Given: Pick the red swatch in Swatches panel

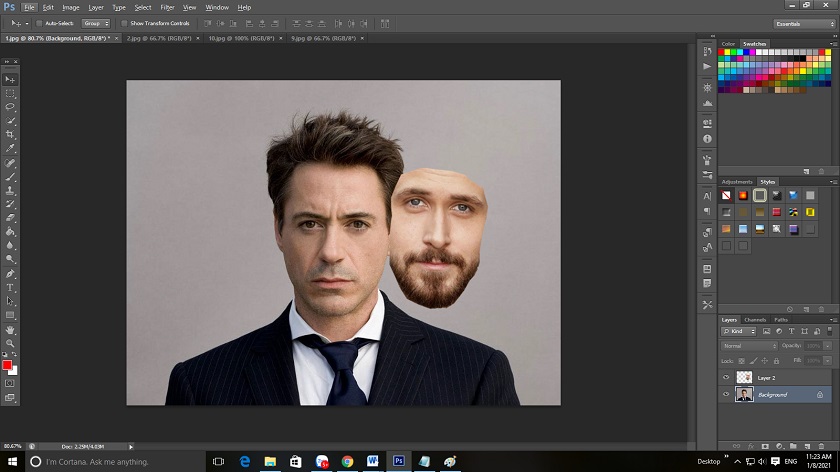Looking at the screenshot, I should (x=721, y=52).
